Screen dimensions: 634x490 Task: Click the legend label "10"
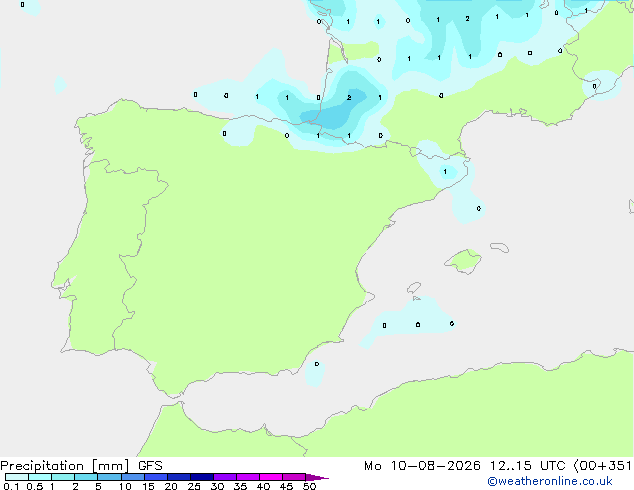pos(125,486)
